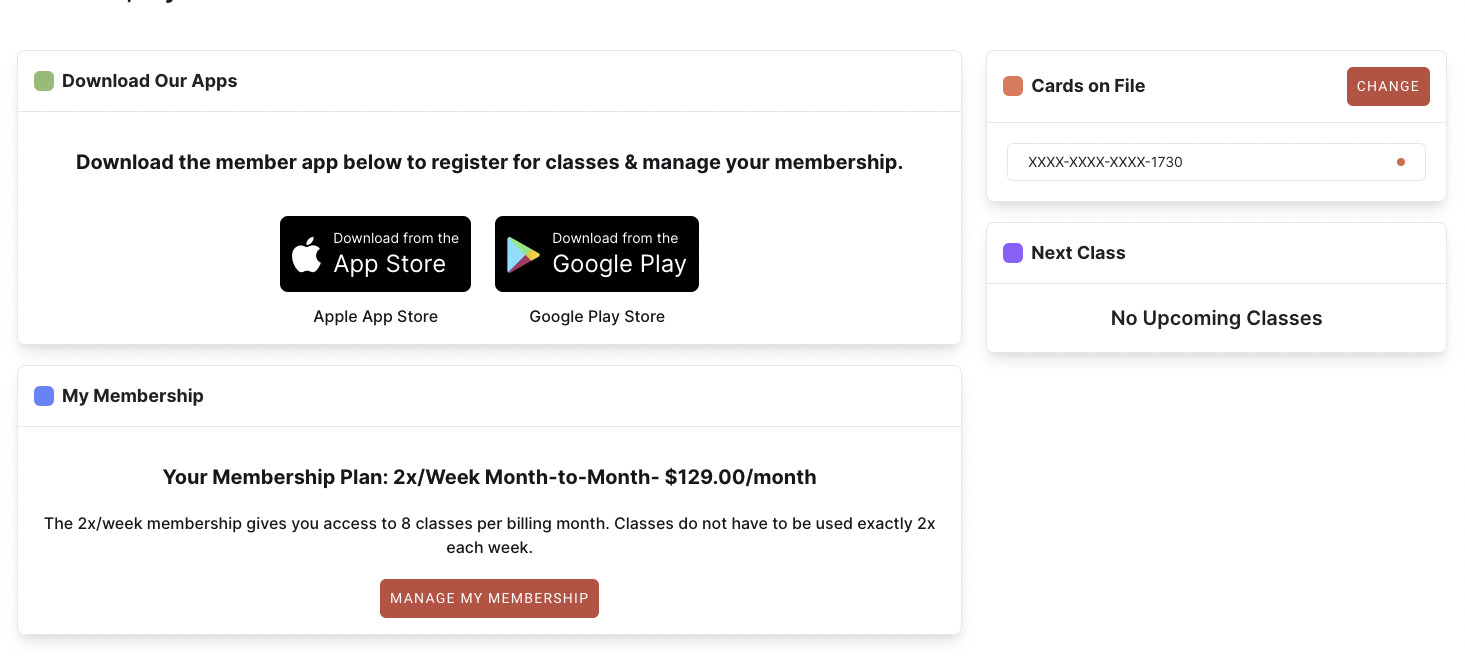The height and width of the screenshot is (662, 1465).
Task: Click the "Next Class" panel title
Action: point(1078,253)
